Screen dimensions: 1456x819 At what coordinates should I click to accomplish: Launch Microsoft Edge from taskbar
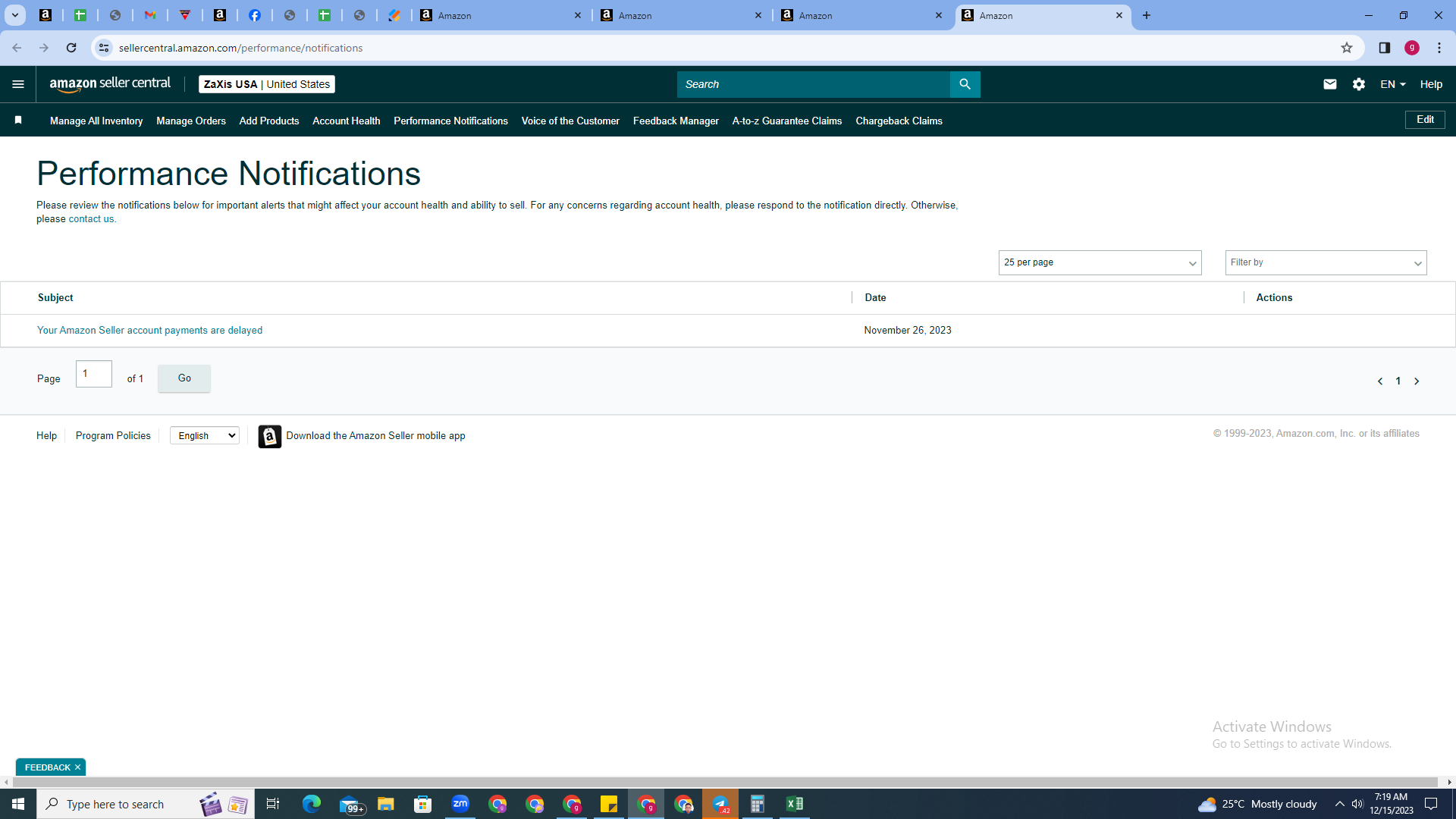(312, 804)
